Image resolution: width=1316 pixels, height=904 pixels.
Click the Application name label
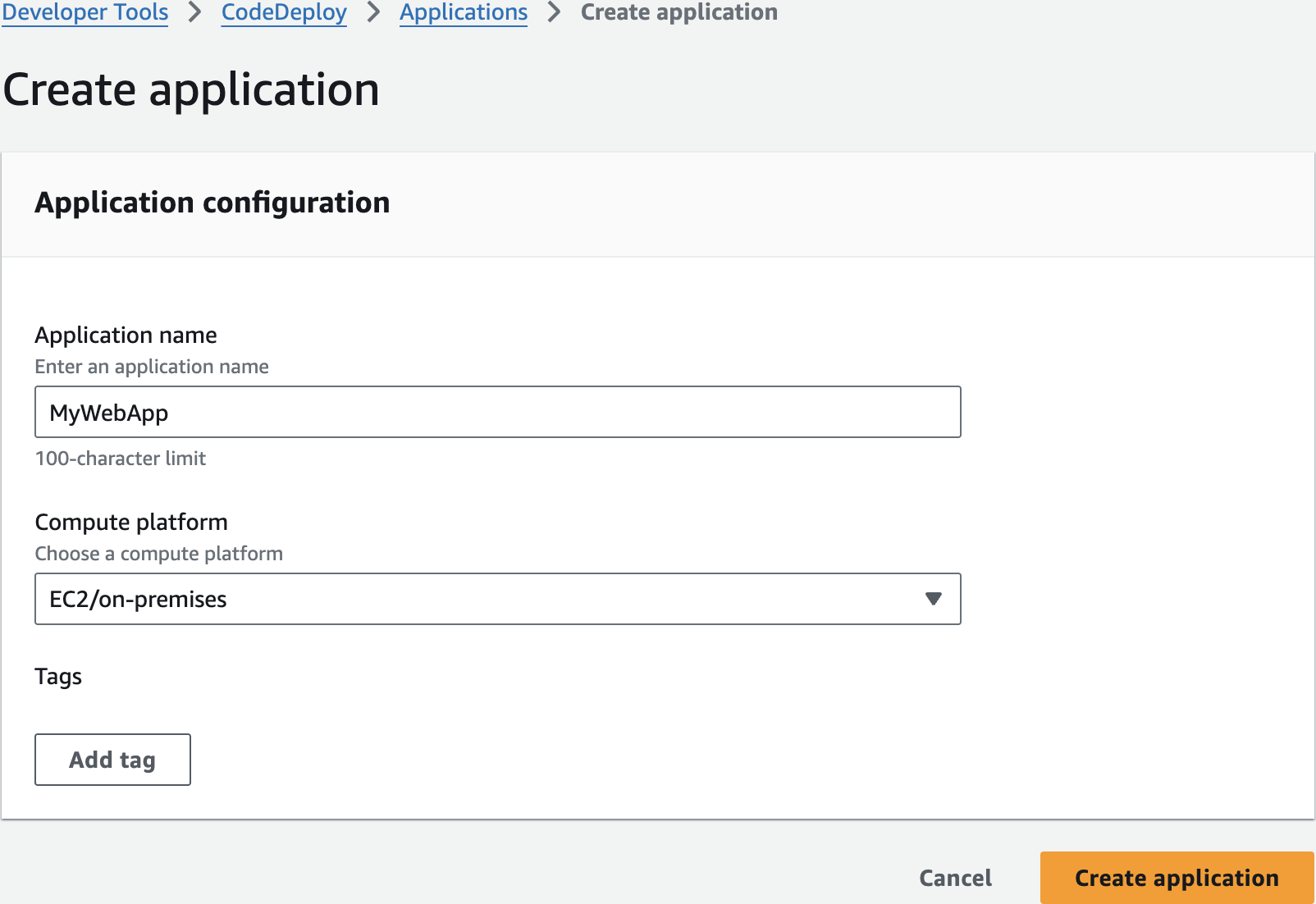pos(126,335)
